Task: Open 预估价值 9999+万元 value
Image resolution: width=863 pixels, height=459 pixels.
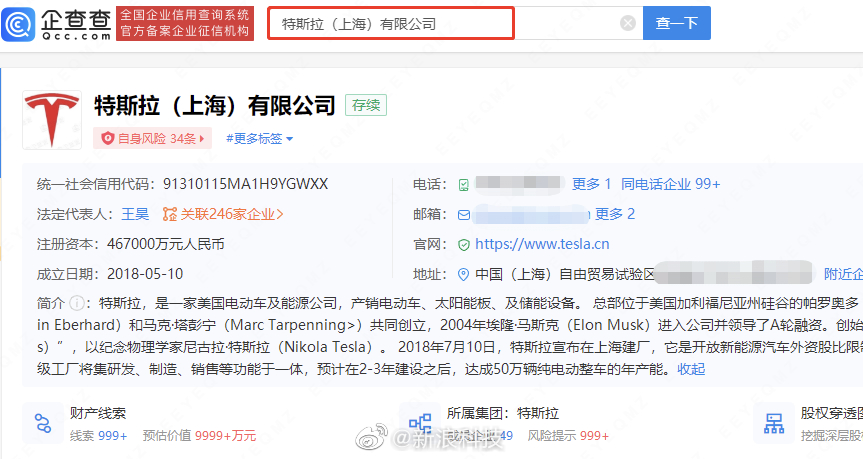Action: [199, 436]
